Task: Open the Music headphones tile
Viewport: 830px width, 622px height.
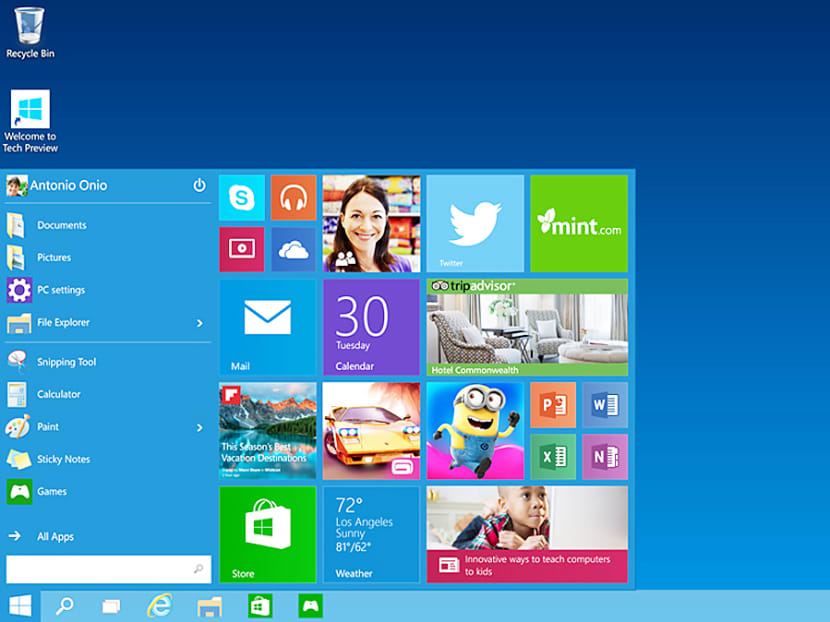Action: coord(294,197)
